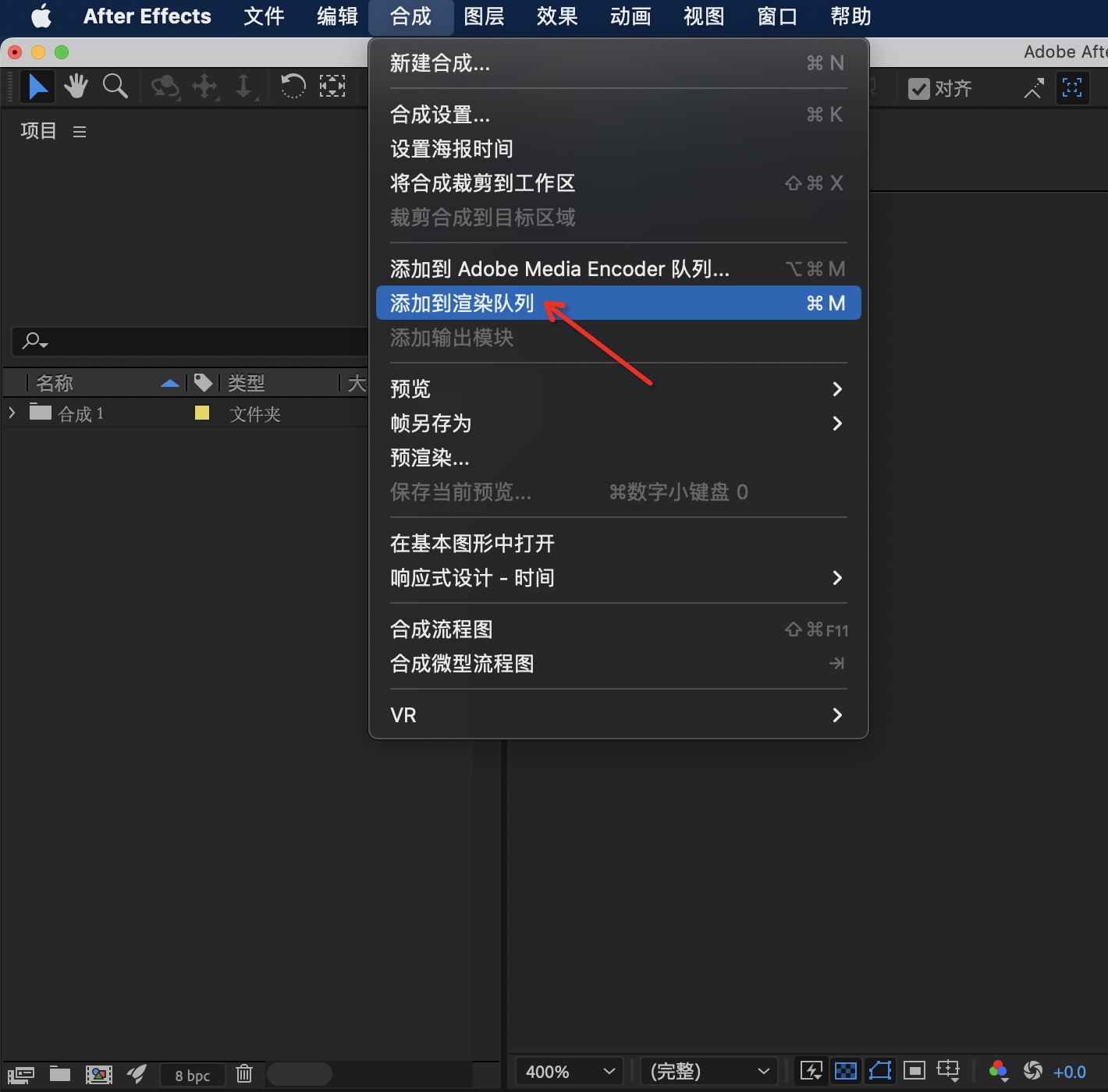
Task: Toggle mask and shape path visibility
Action: 880,1070
